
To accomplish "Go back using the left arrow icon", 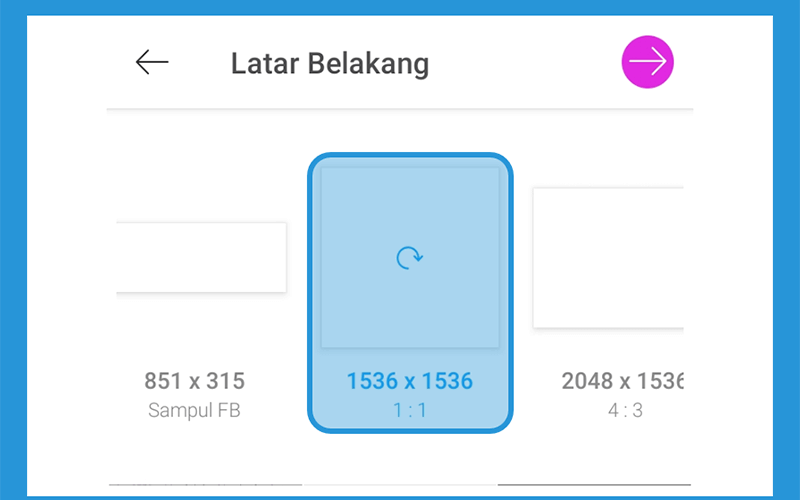I will coord(152,62).
